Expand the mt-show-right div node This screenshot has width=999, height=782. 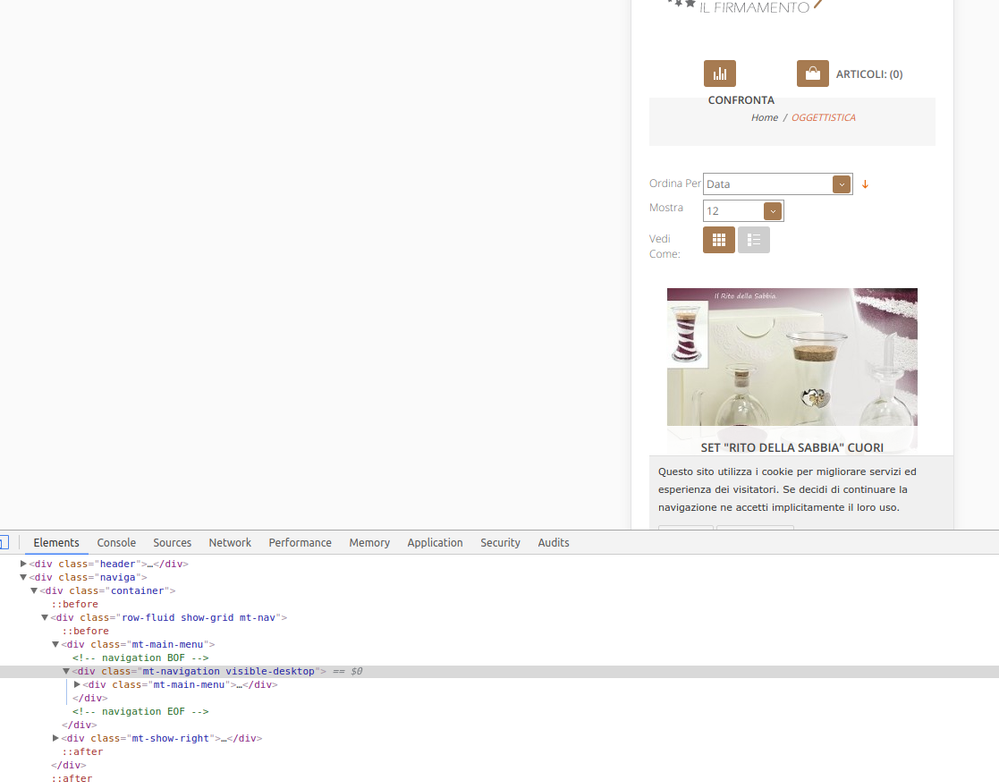click(56, 738)
